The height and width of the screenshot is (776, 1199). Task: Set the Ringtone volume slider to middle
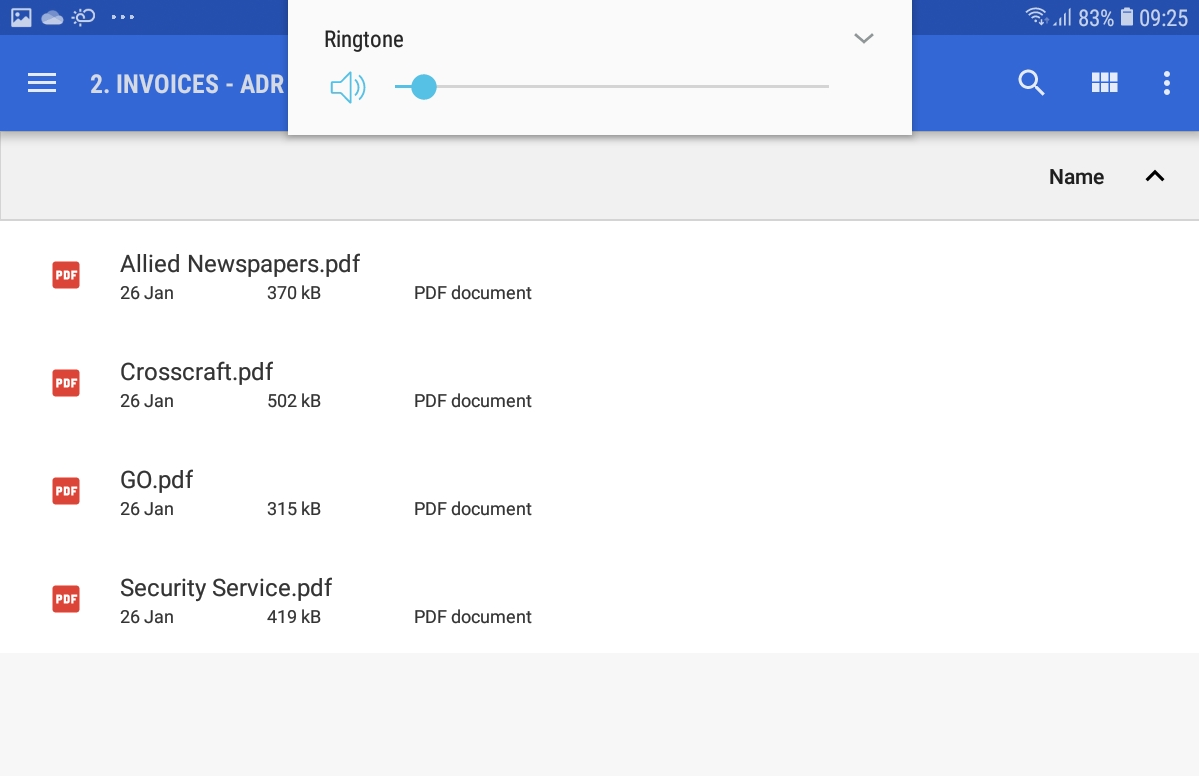point(612,87)
